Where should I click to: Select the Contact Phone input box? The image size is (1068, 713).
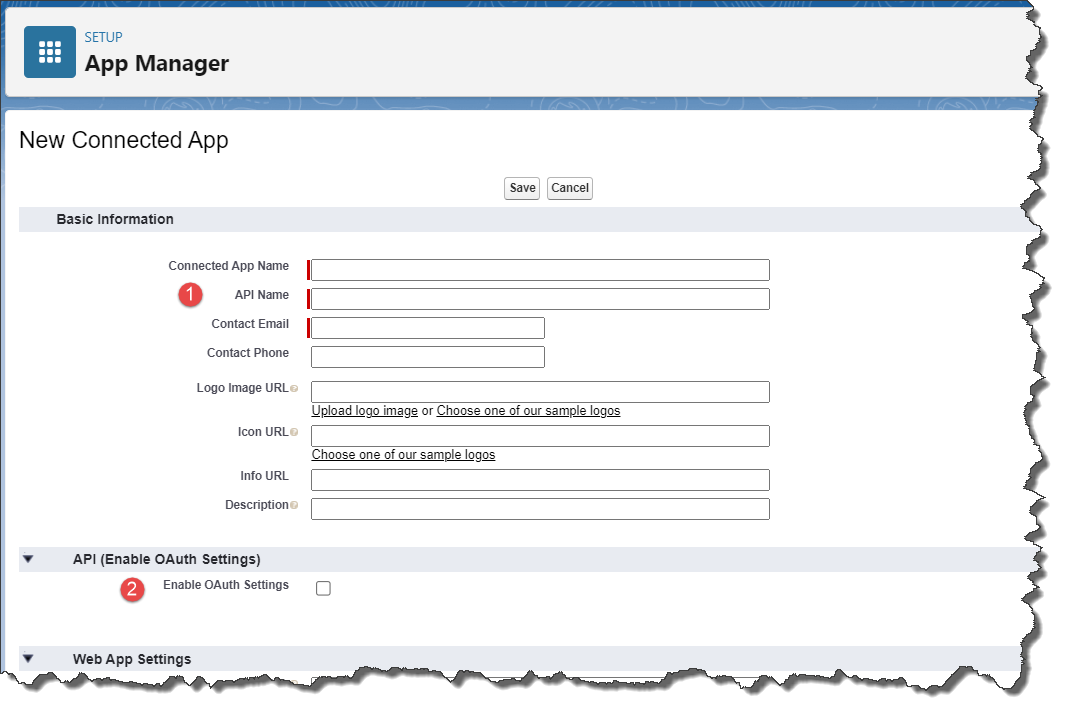pyautogui.click(x=428, y=357)
